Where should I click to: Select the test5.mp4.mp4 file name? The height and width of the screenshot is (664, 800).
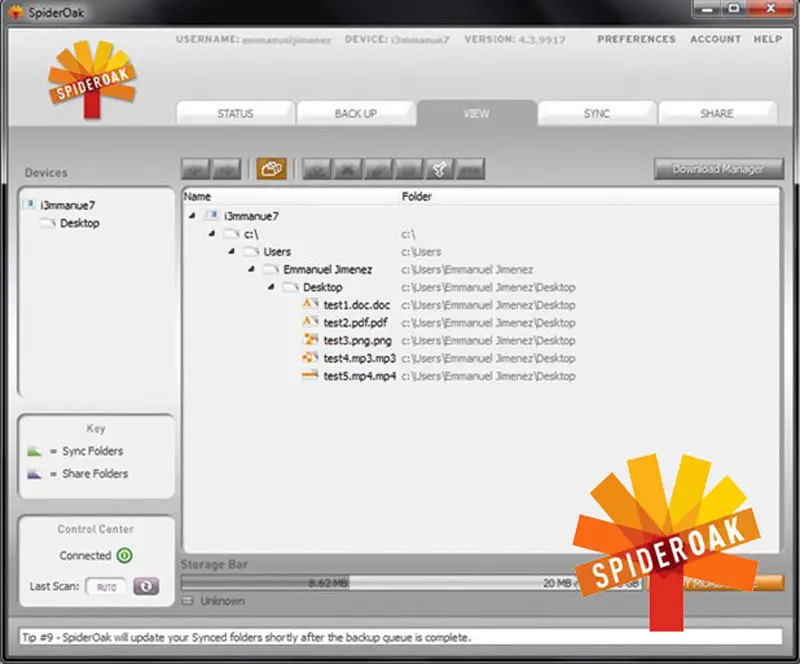pyautogui.click(x=360, y=376)
